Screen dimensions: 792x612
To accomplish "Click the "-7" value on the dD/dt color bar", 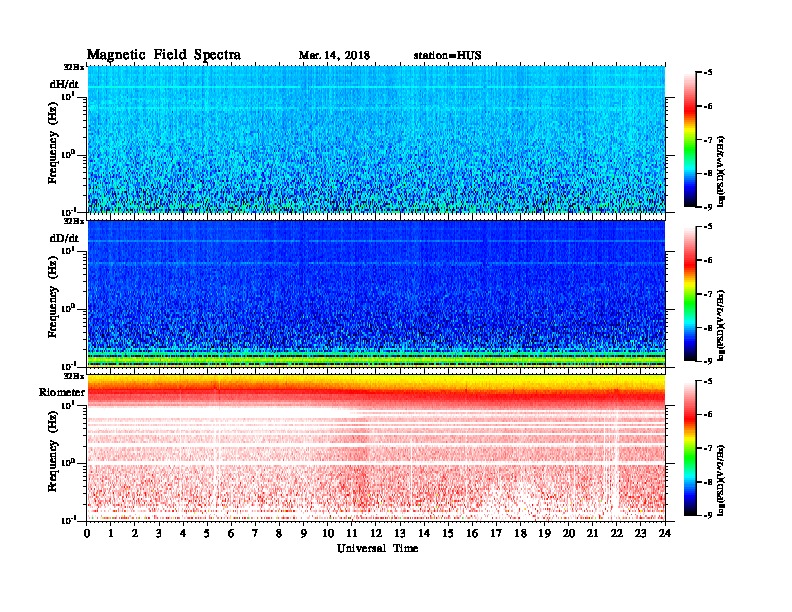I will [x=708, y=294].
